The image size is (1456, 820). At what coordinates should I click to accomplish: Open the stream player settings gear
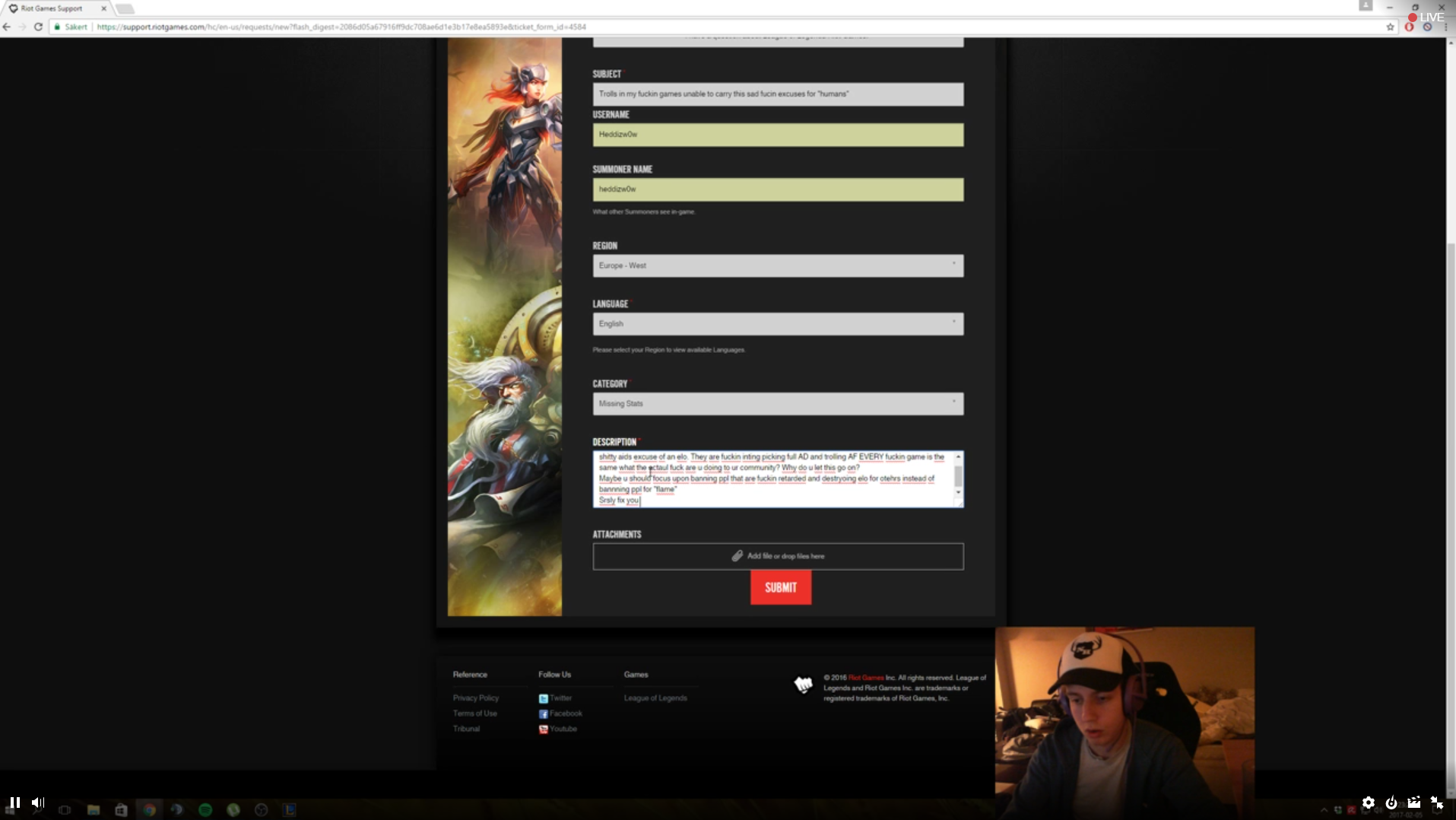tap(1368, 803)
